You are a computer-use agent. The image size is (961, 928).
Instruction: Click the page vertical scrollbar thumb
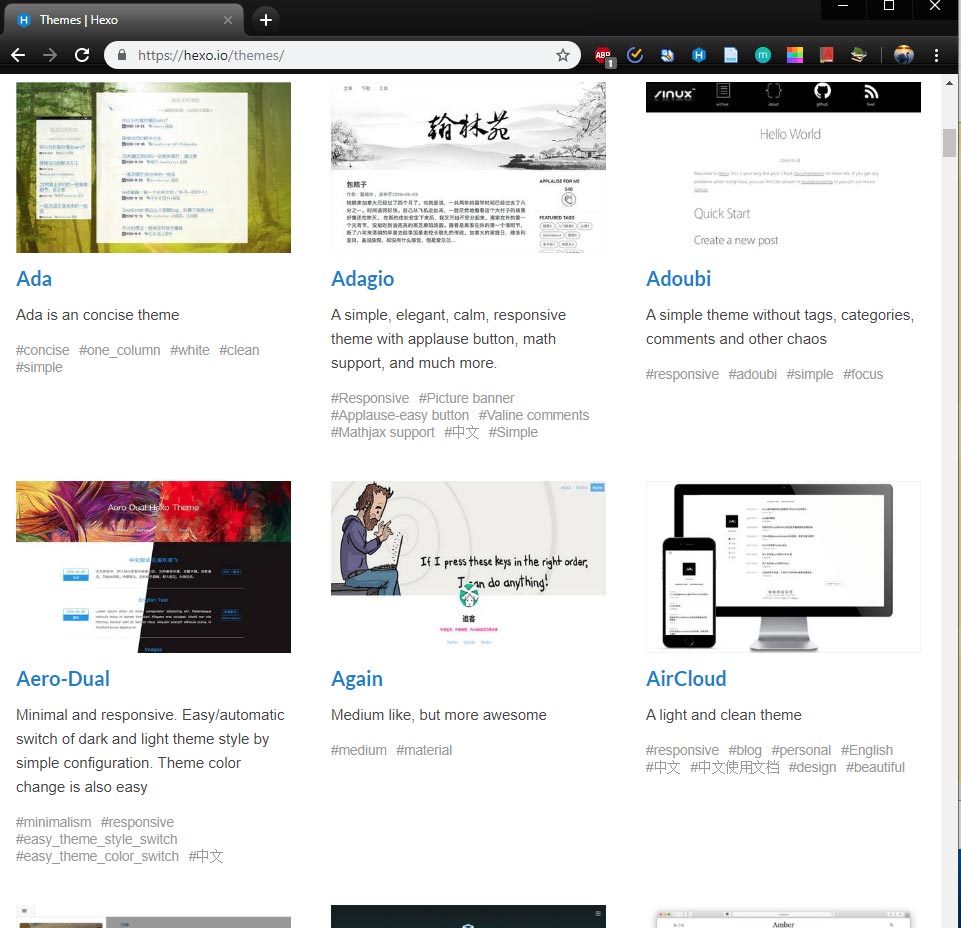click(949, 143)
